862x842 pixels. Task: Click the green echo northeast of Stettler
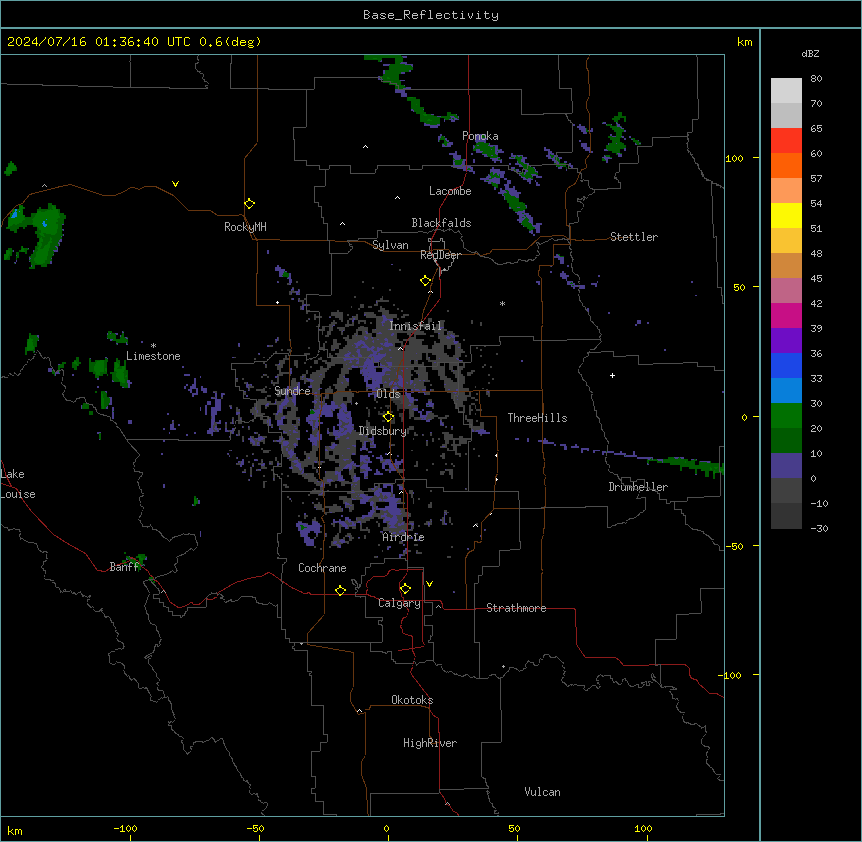617,135
